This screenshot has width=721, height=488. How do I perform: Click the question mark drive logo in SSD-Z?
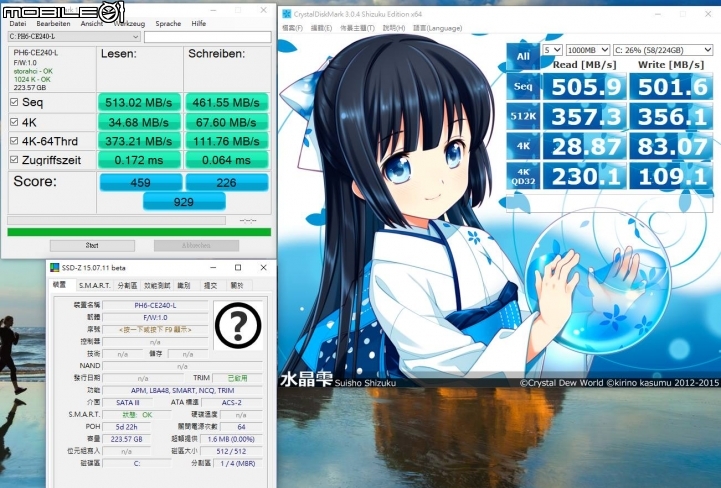pos(238,325)
